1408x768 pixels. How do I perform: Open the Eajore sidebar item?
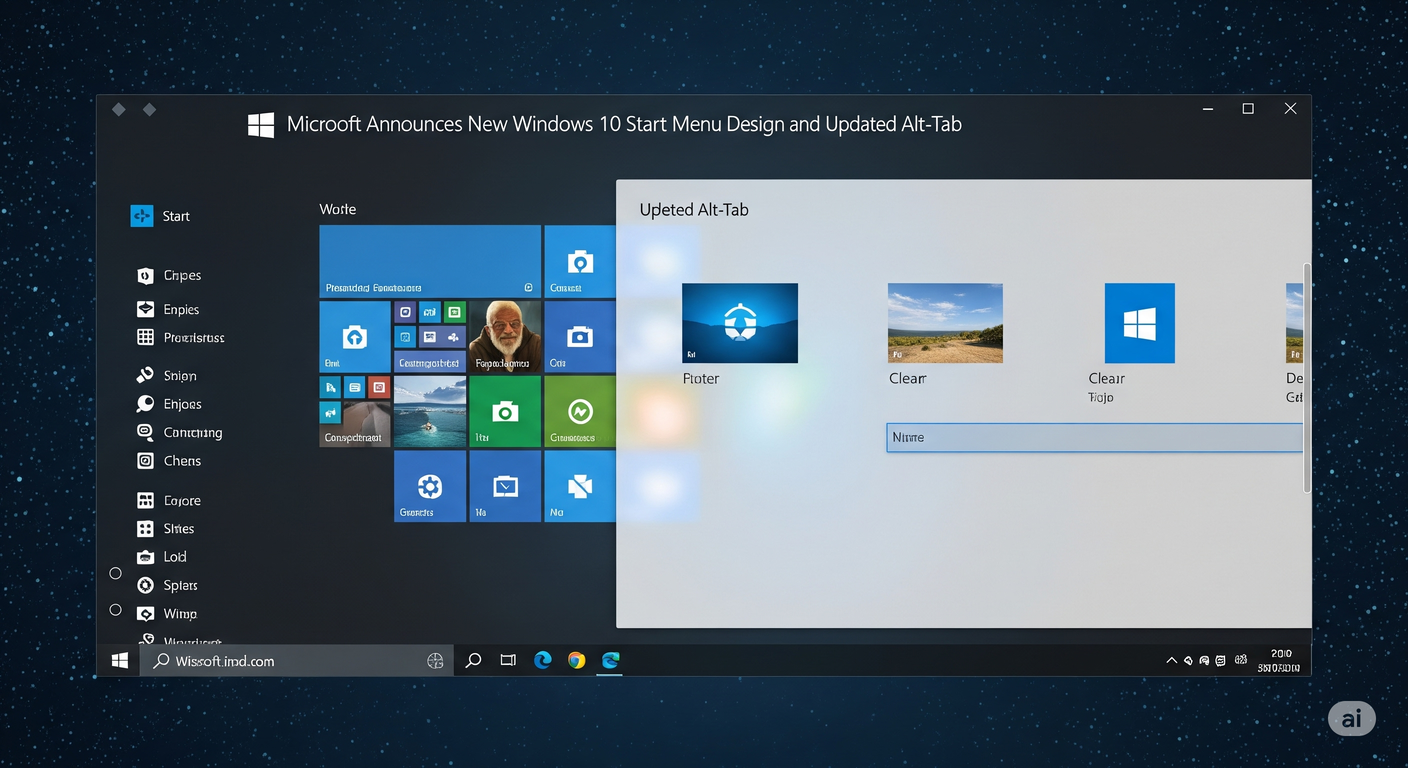coord(169,500)
